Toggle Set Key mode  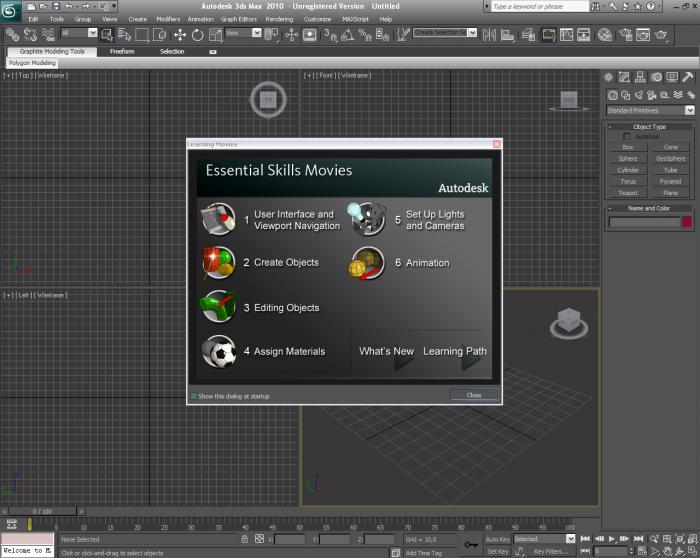tap(498, 552)
